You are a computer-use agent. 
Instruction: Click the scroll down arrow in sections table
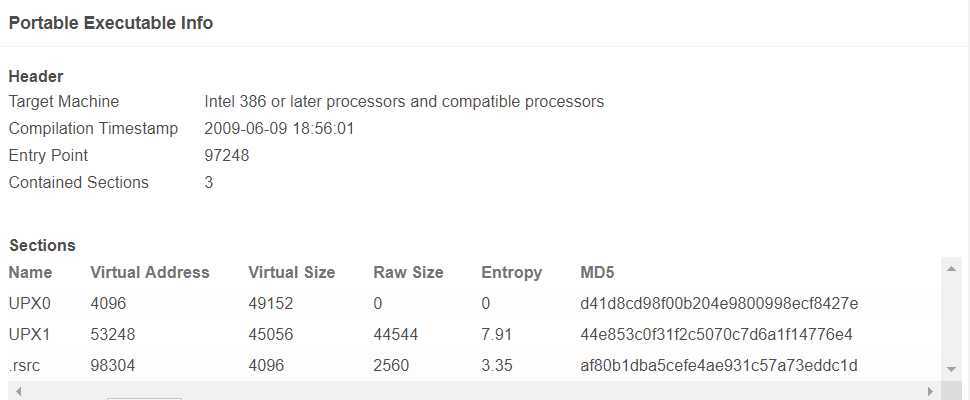(x=951, y=369)
